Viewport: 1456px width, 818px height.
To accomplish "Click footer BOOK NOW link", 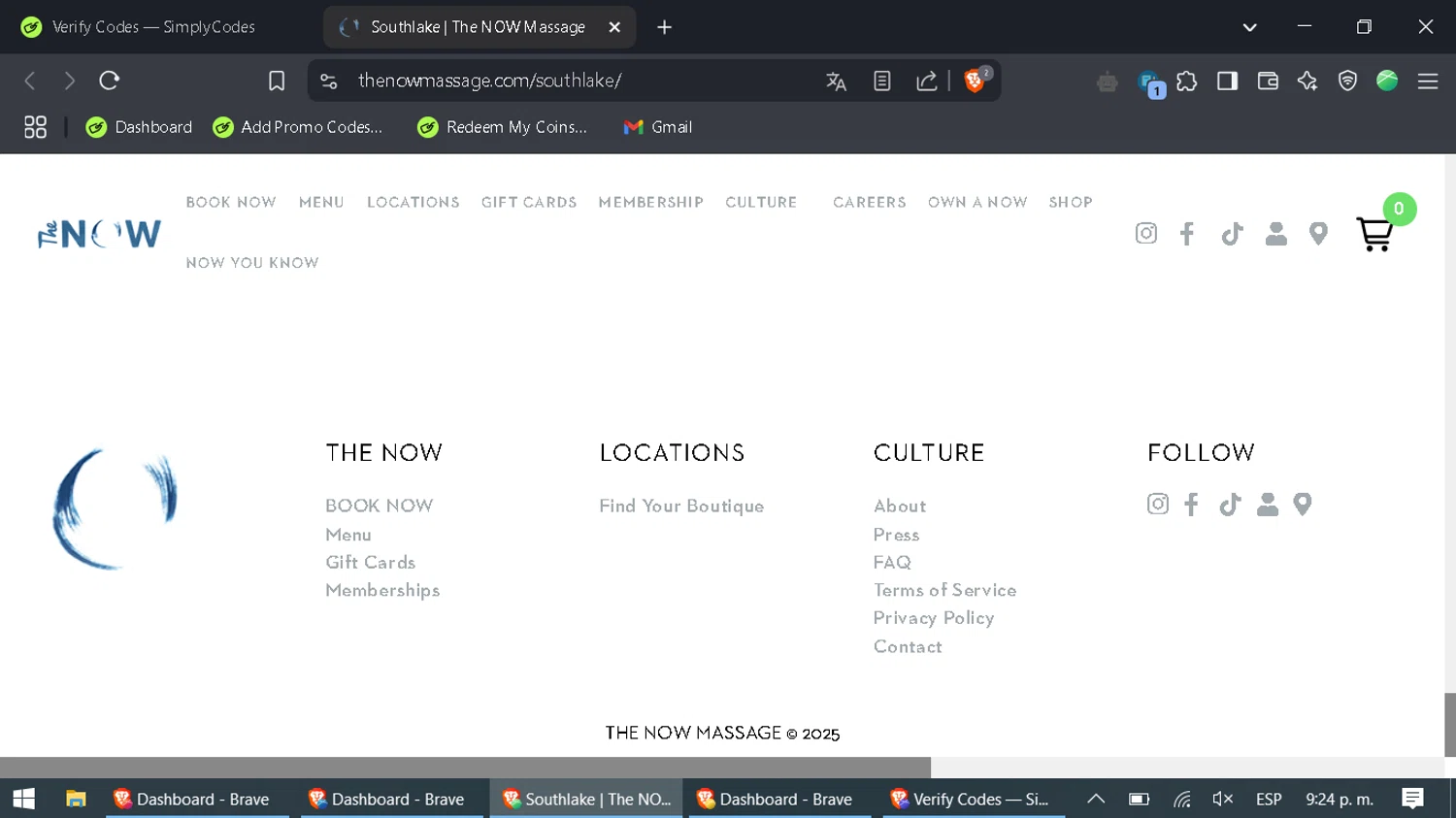I will (x=380, y=506).
